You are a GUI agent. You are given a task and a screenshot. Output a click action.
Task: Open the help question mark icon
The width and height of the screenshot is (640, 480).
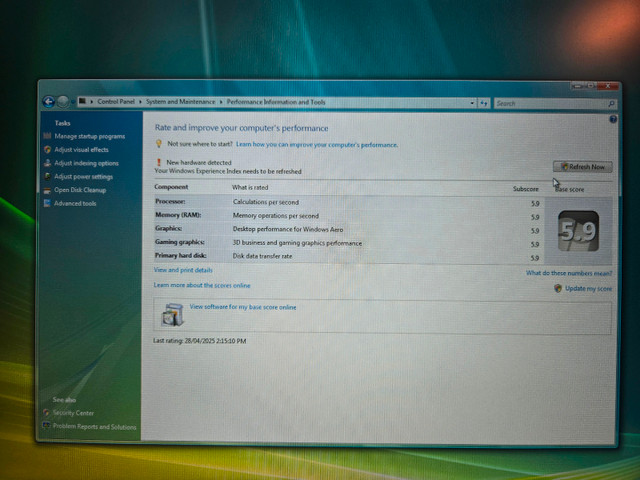click(x=613, y=119)
